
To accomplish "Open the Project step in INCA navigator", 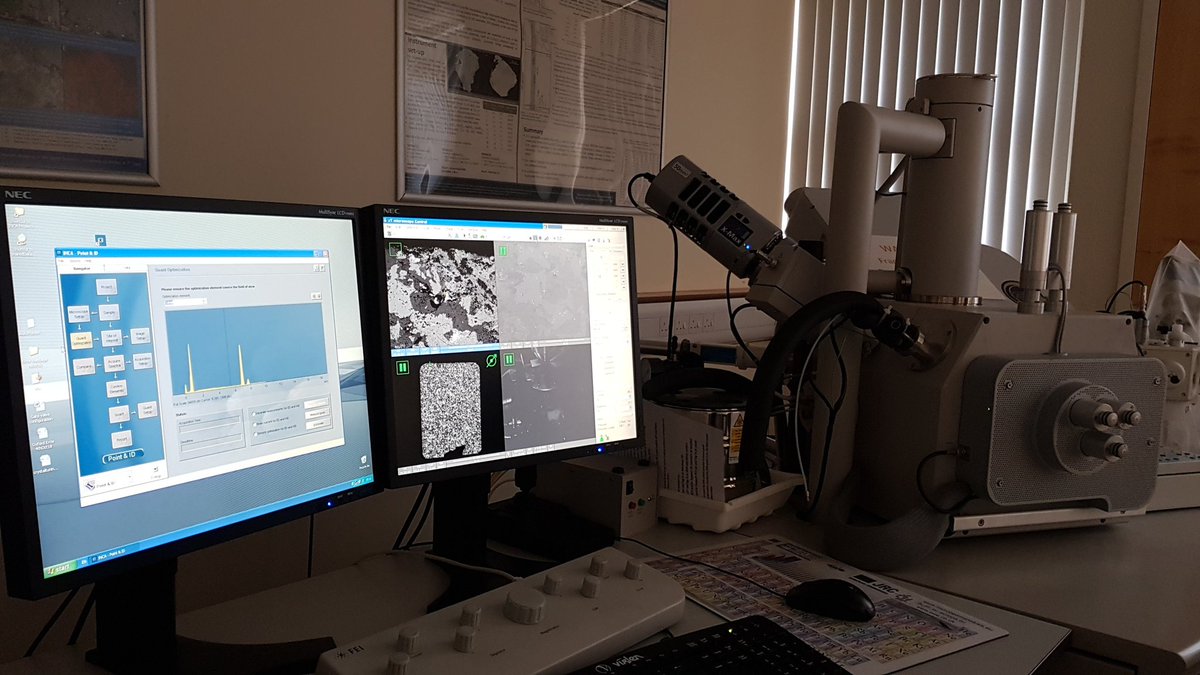I will pyautogui.click(x=107, y=286).
